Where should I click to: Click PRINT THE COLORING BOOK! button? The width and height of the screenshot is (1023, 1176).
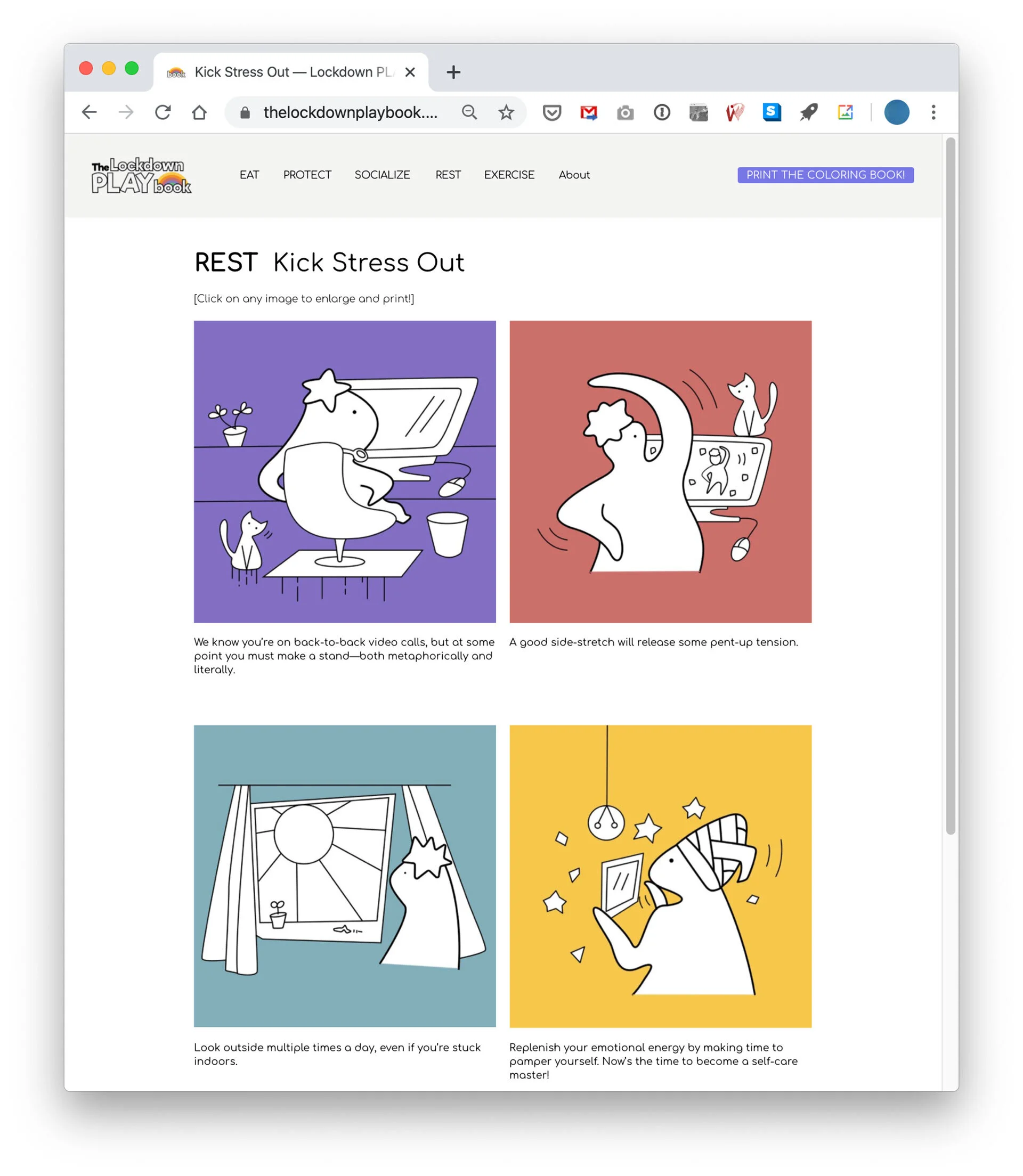click(x=825, y=175)
